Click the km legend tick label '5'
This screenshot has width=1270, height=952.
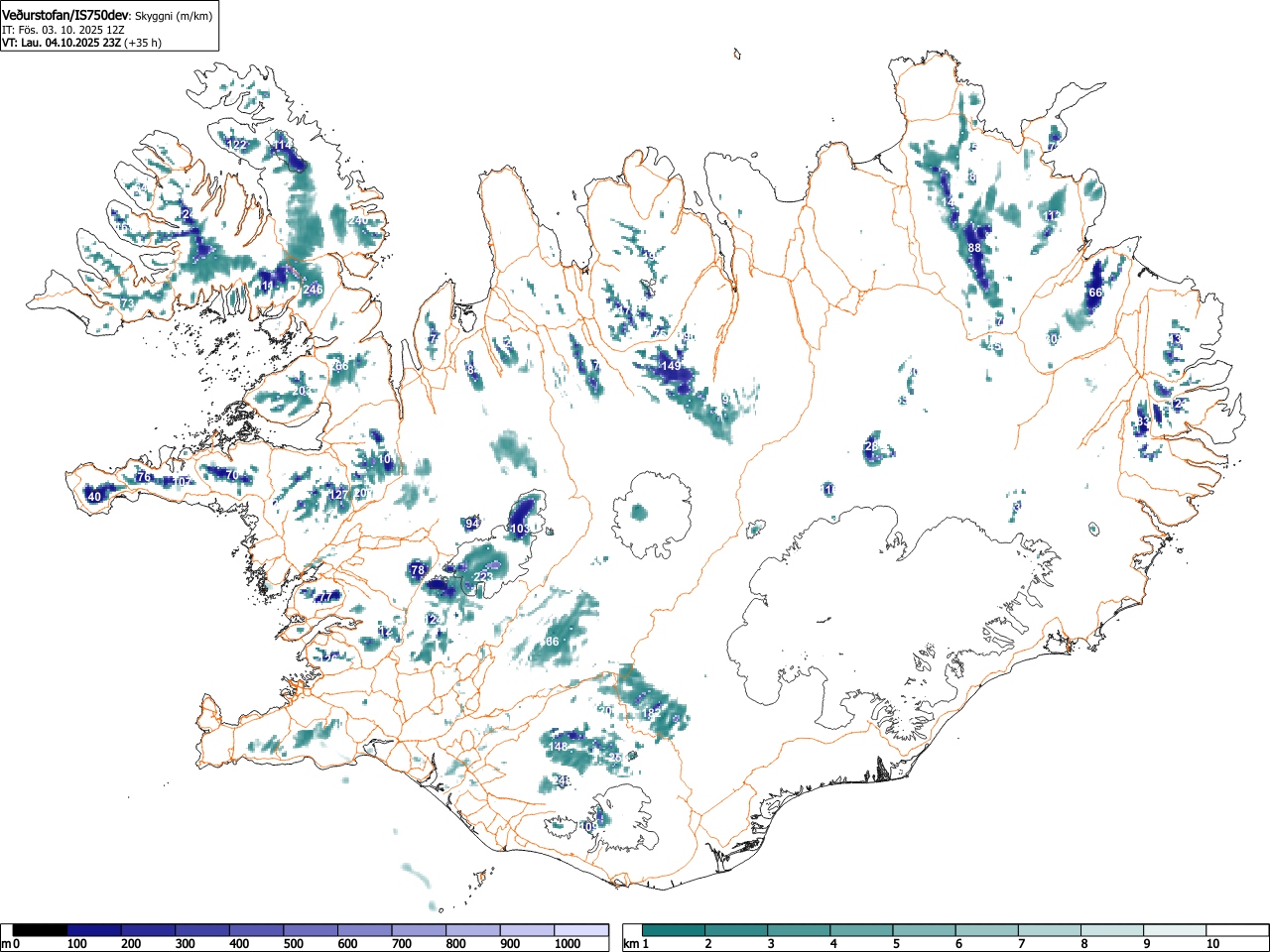point(895,944)
